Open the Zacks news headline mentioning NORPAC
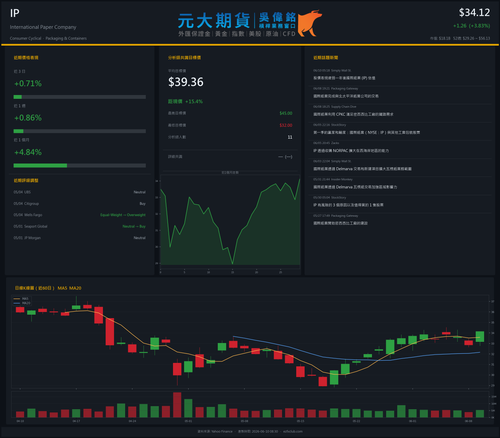500x438 pixels. 351,151
